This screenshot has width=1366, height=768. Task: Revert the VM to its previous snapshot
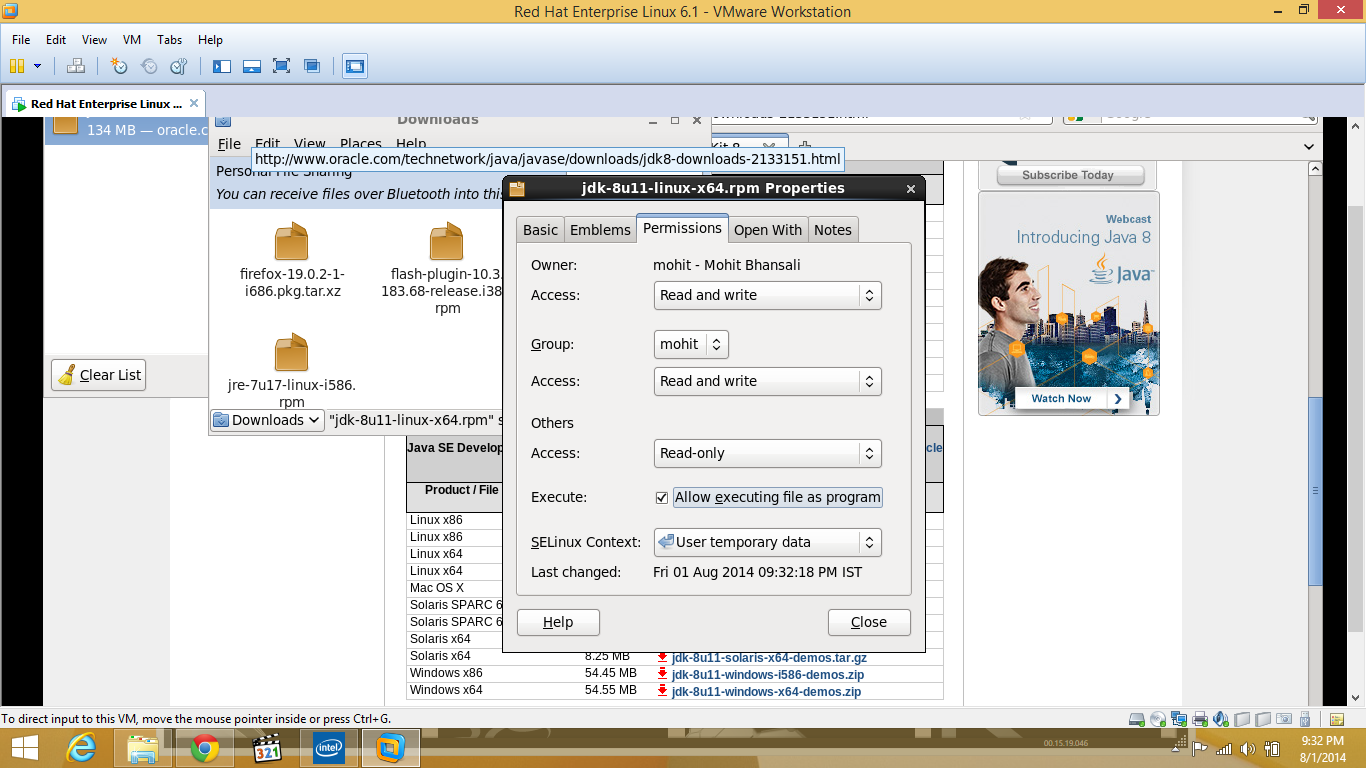pyautogui.click(x=149, y=66)
